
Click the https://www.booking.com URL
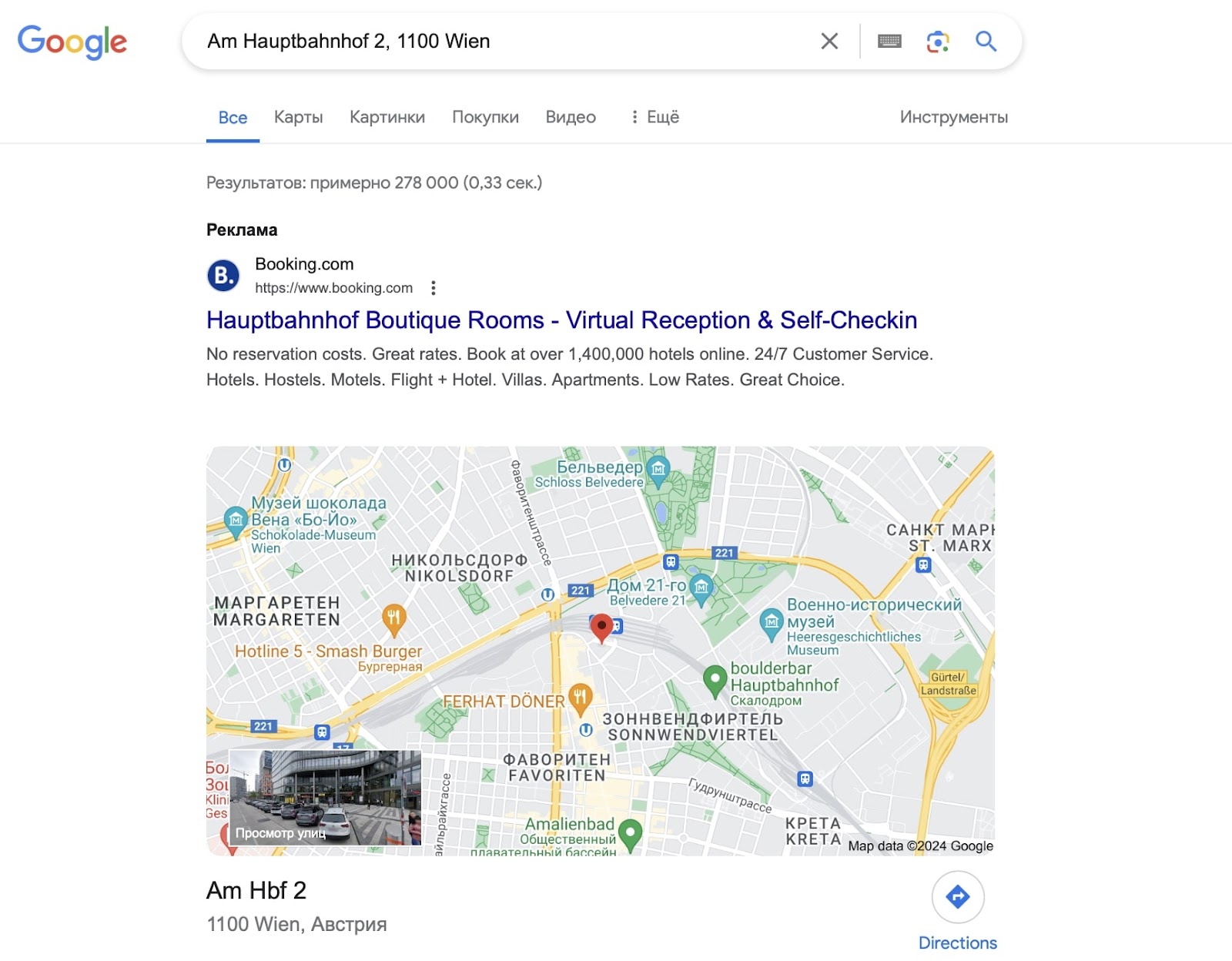(334, 288)
